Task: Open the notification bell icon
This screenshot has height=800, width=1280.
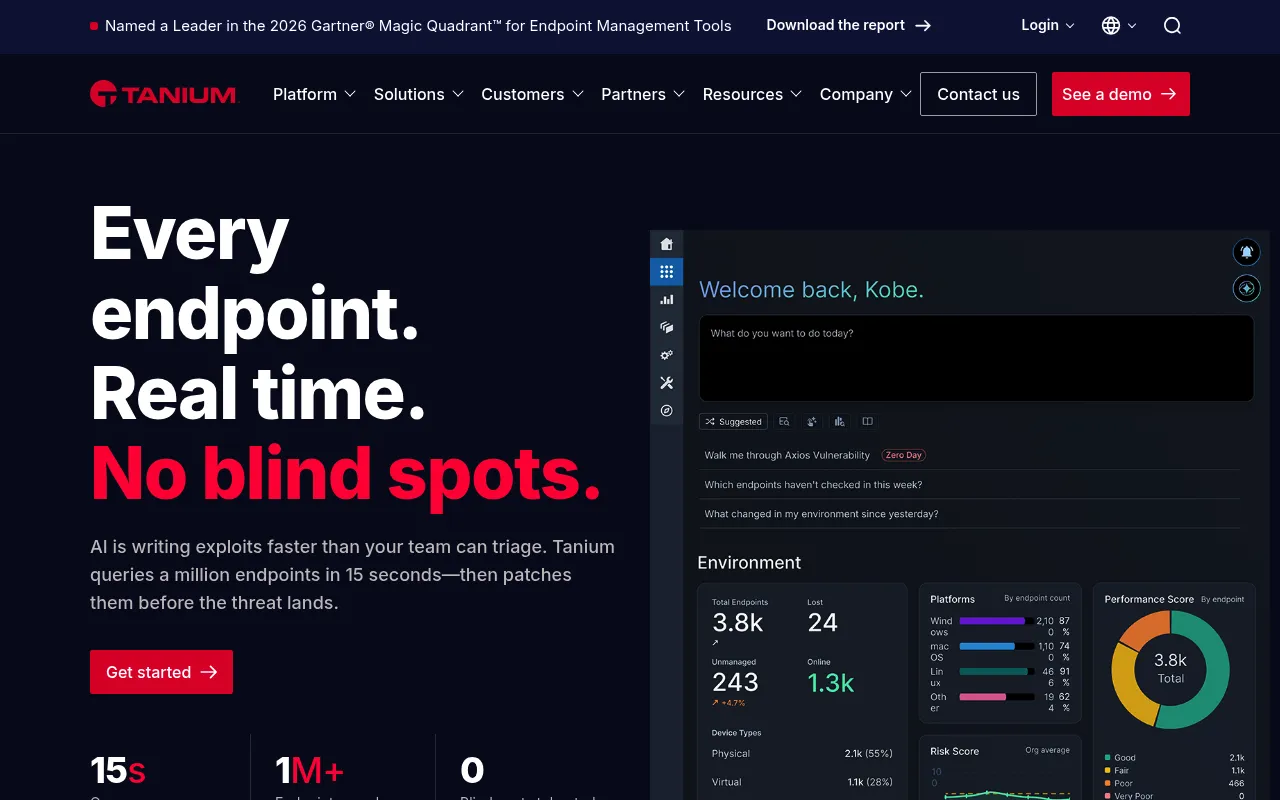Action: tap(1247, 252)
